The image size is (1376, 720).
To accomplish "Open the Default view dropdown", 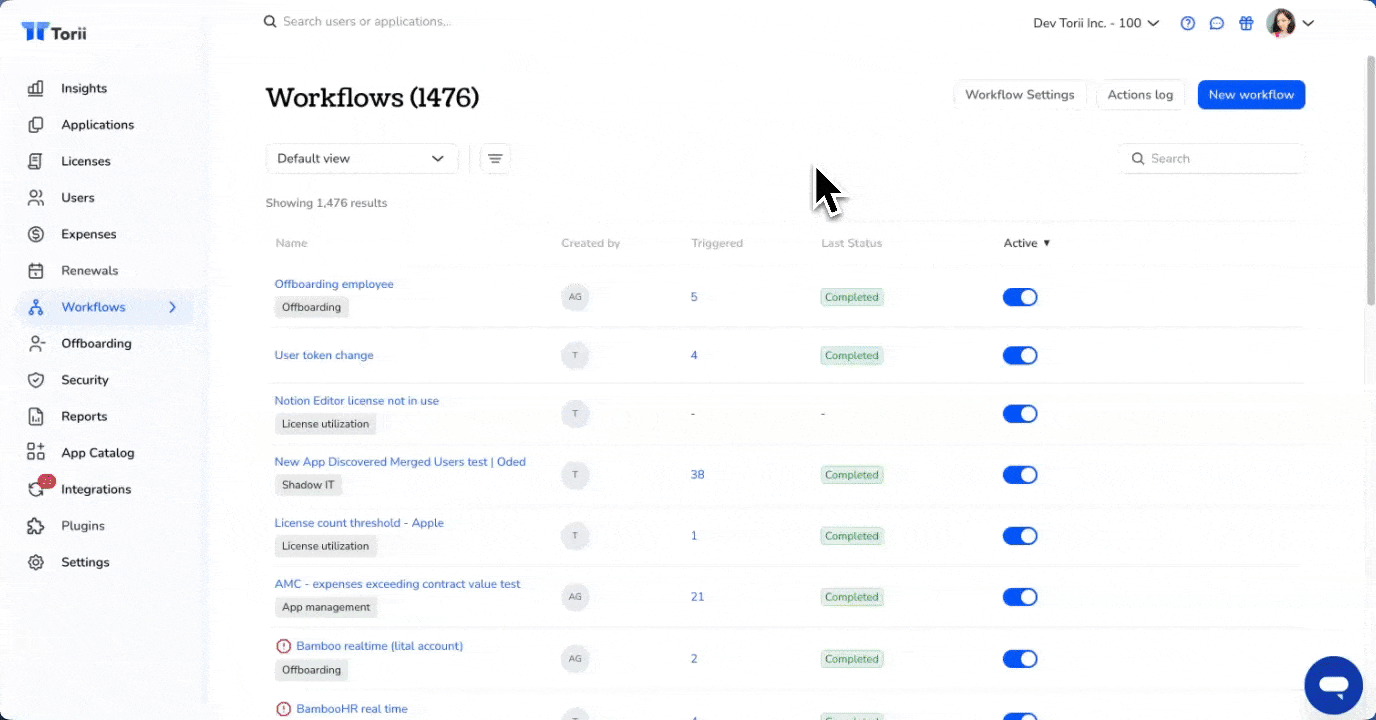I will tap(362, 158).
